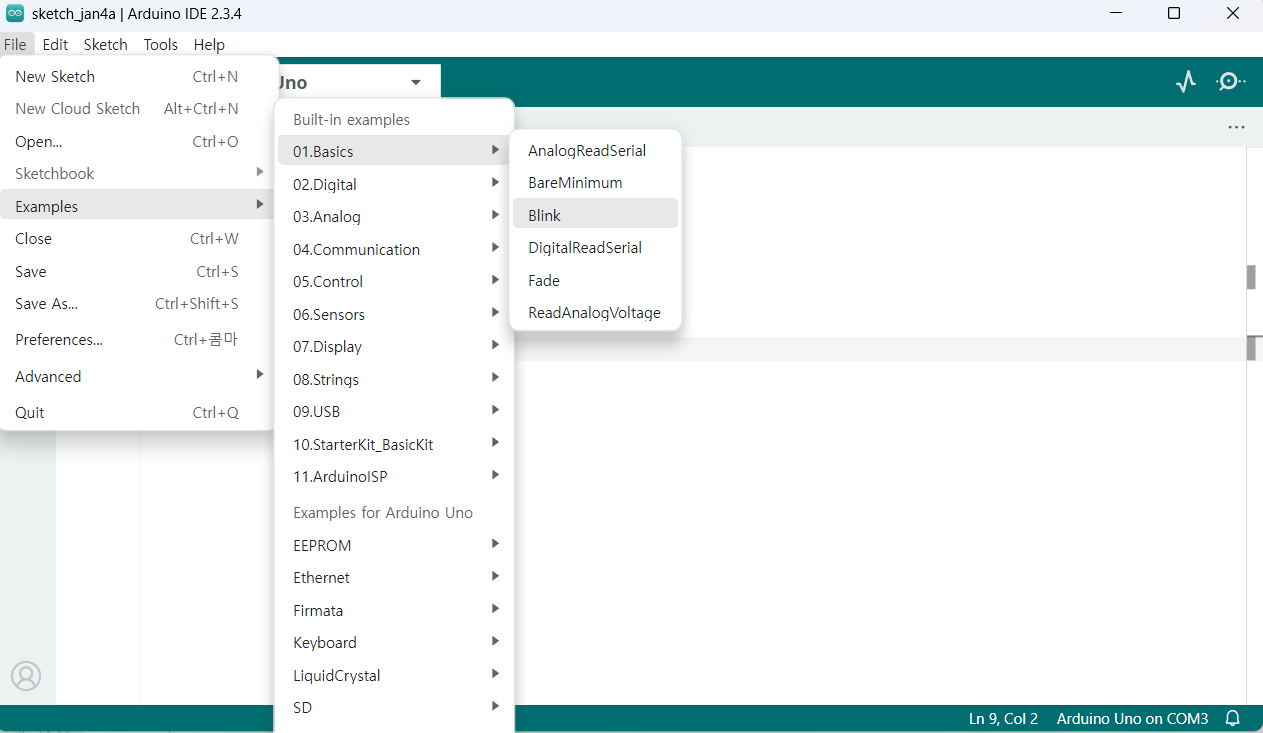The width and height of the screenshot is (1263, 733).
Task: Open the Fade example
Action: pyautogui.click(x=595, y=280)
